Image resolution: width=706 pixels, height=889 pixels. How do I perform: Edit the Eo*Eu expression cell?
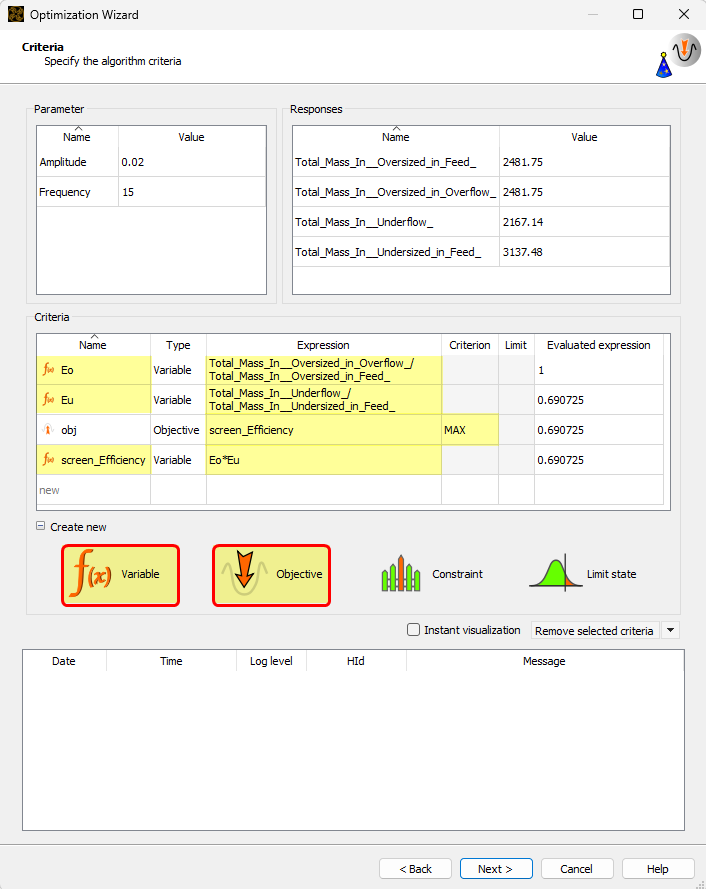pyautogui.click(x=324, y=460)
